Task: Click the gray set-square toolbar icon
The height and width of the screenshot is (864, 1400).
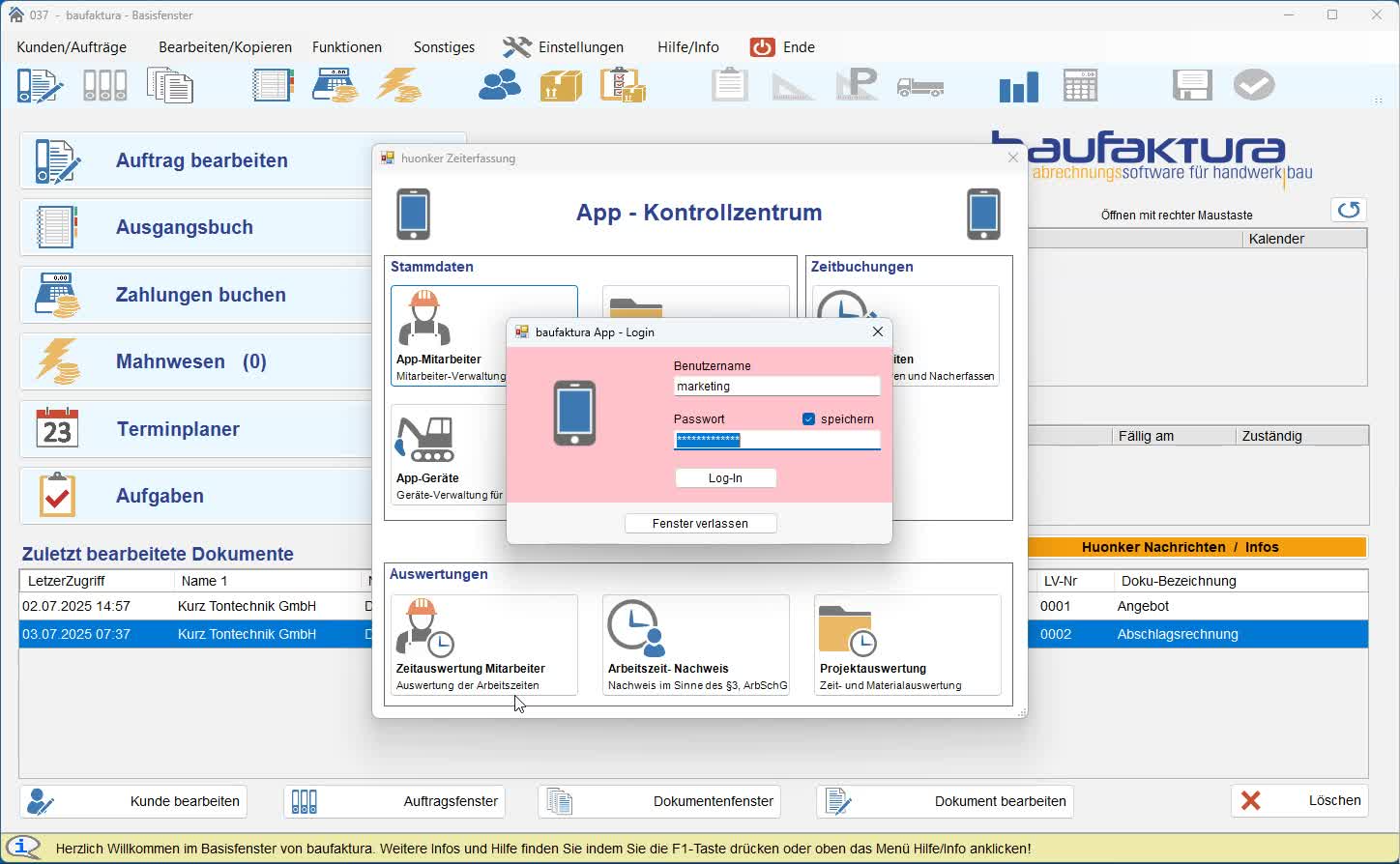Action: [793, 86]
